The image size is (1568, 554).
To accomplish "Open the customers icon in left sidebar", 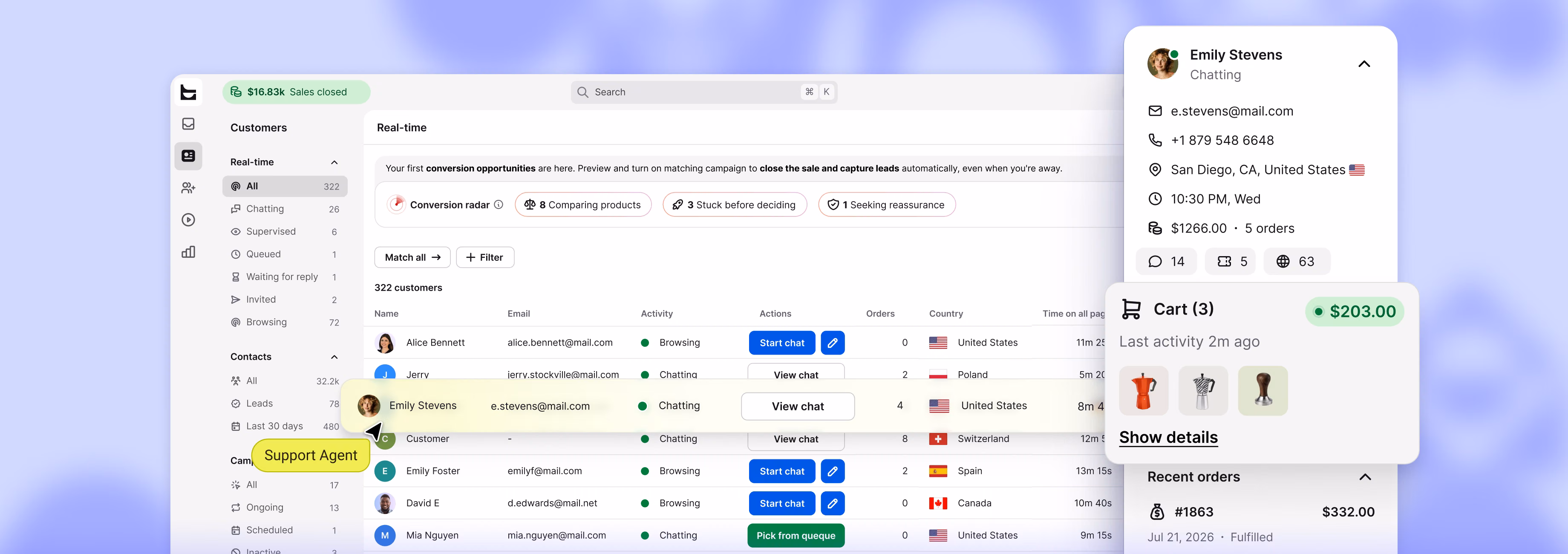I will coord(188,156).
